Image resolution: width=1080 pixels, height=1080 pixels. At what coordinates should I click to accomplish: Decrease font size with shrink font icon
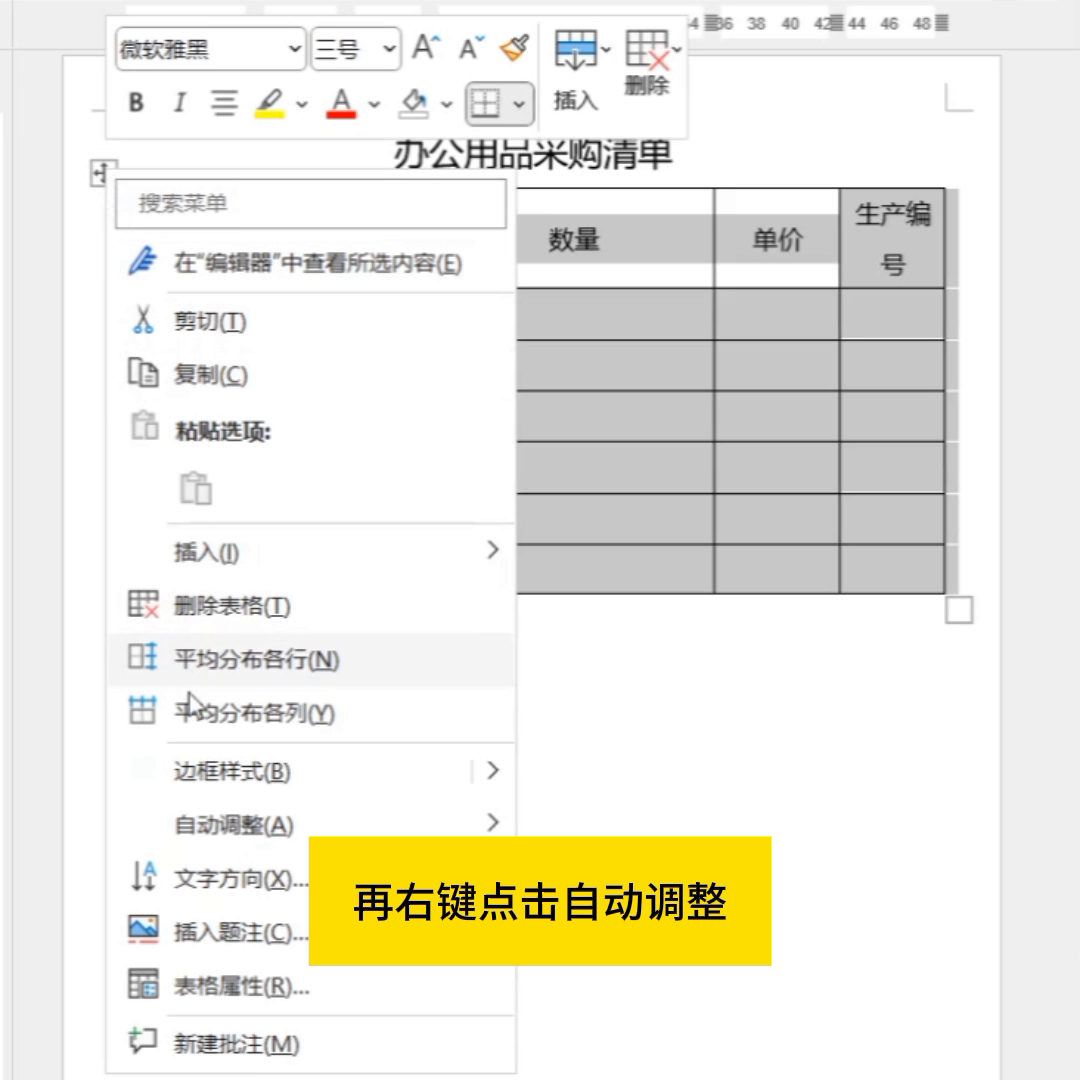(x=471, y=48)
